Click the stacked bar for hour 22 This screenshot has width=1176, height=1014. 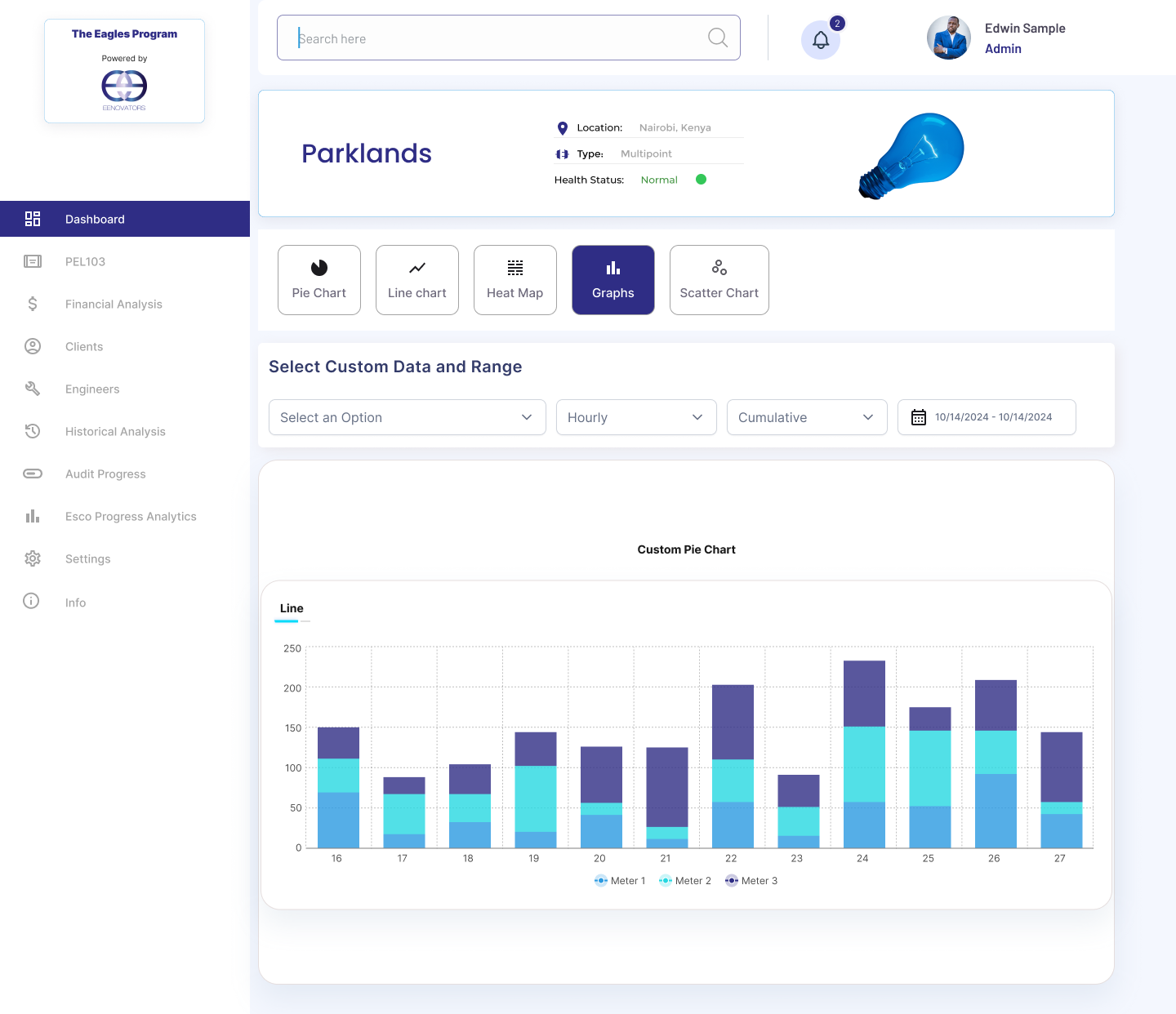733,767
